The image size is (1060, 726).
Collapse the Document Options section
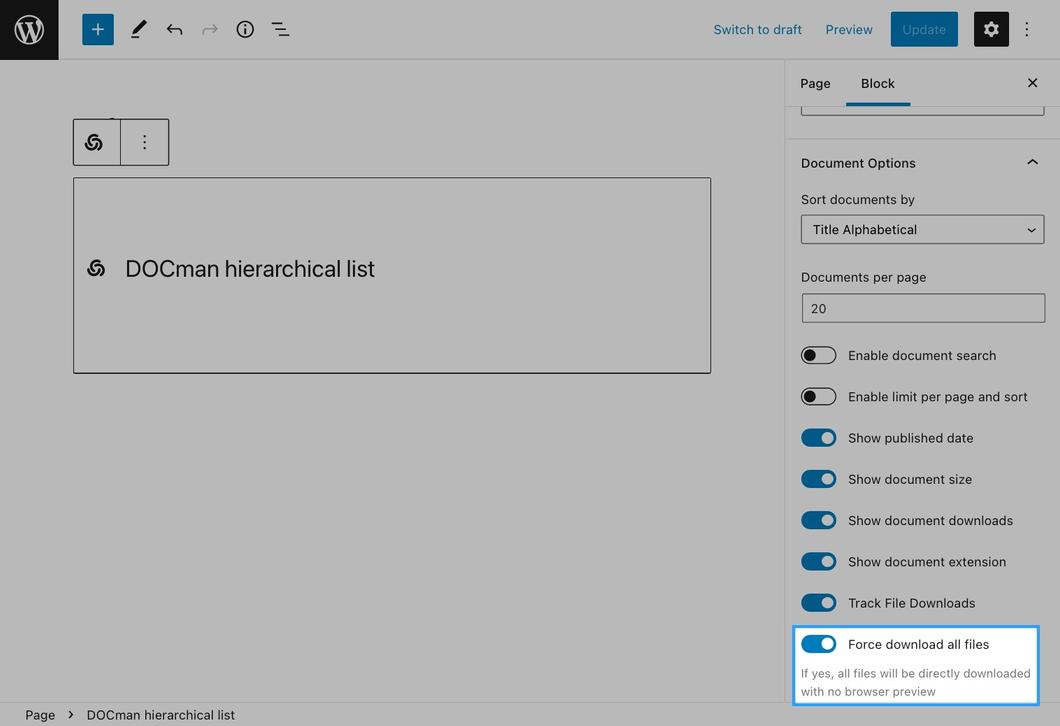(x=922, y=163)
